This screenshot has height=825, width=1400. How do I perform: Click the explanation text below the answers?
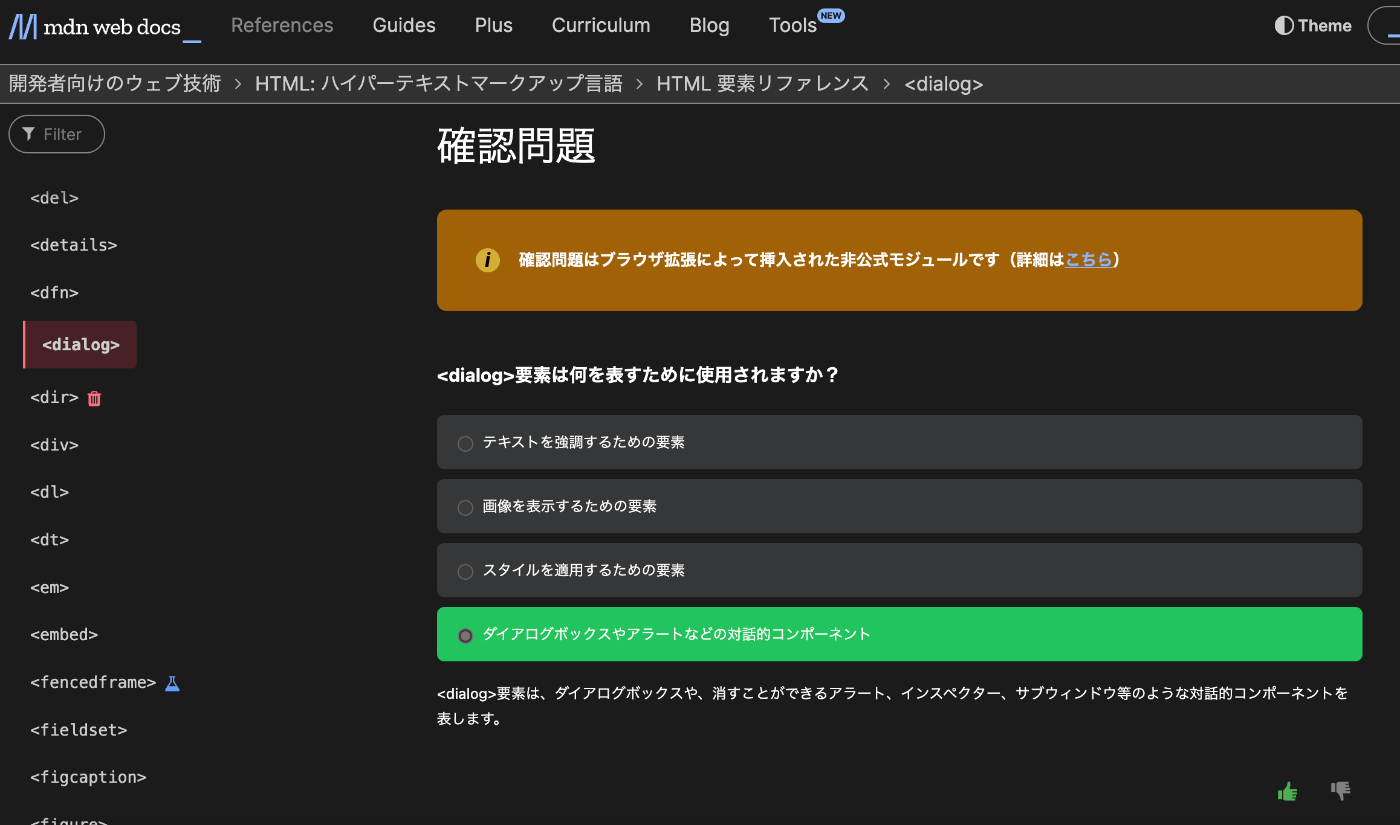[x=892, y=705]
